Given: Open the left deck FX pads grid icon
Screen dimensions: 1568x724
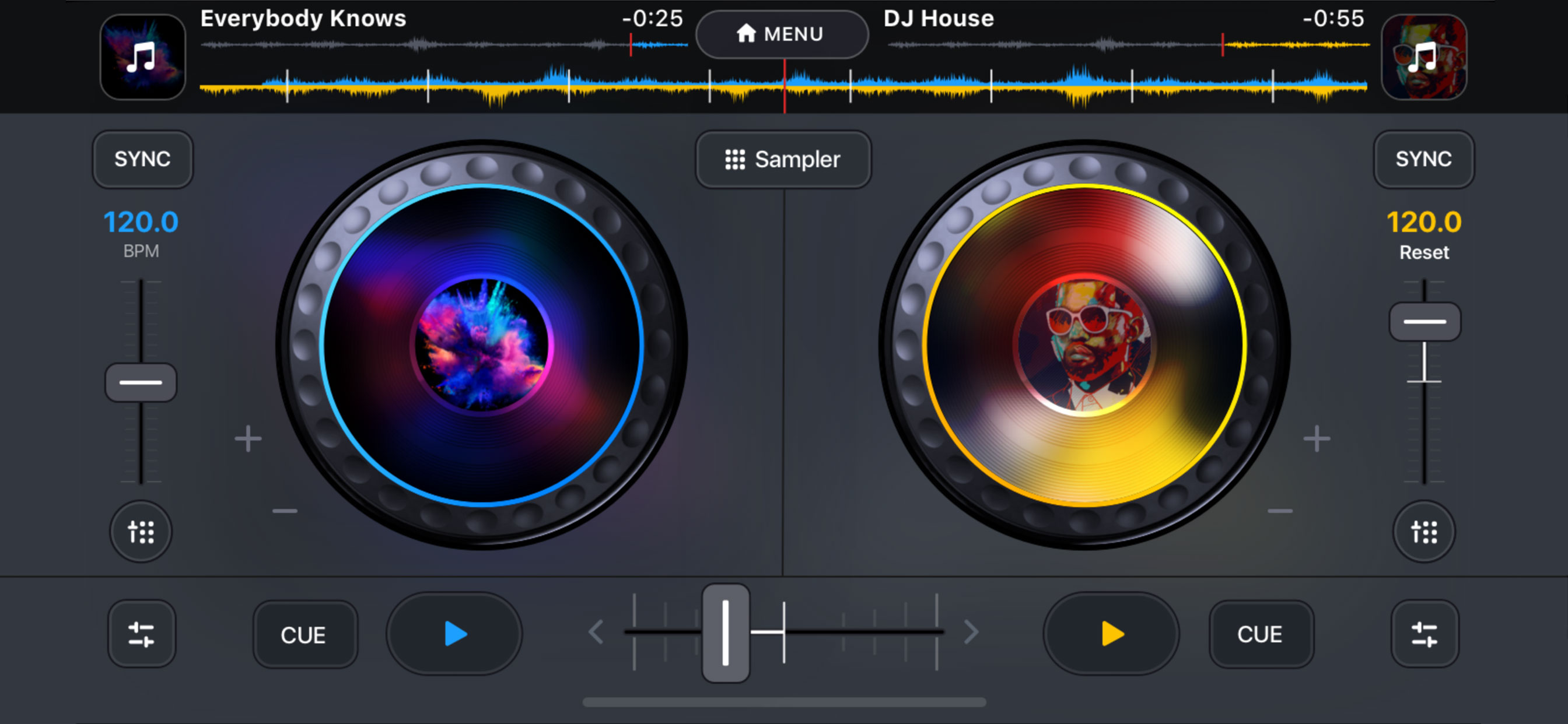Looking at the screenshot, I should [141, 532].
